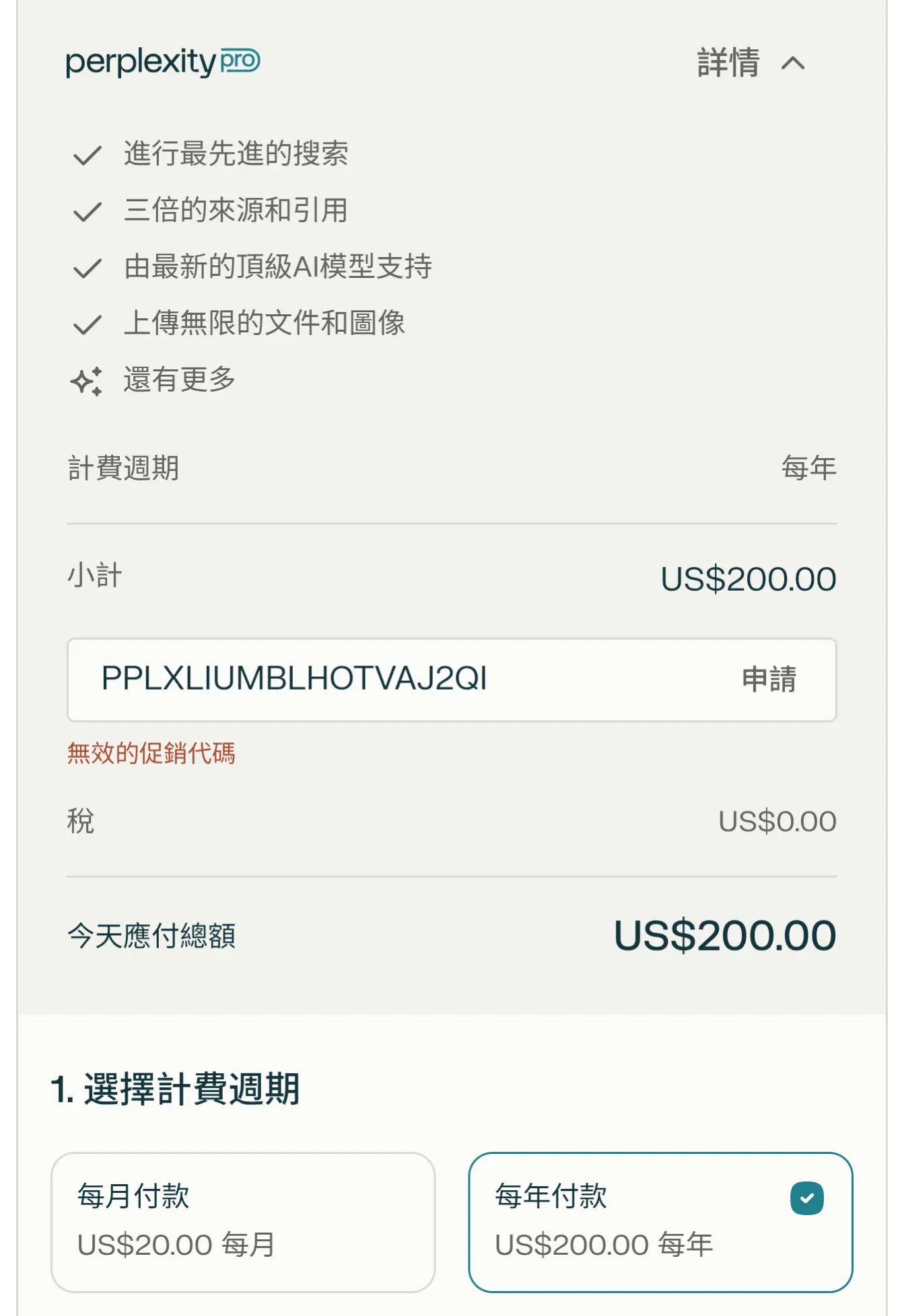Click the Perplexity Pro logo
The width and height of the screenshot is (904, 1316).
tap(163, 62)
